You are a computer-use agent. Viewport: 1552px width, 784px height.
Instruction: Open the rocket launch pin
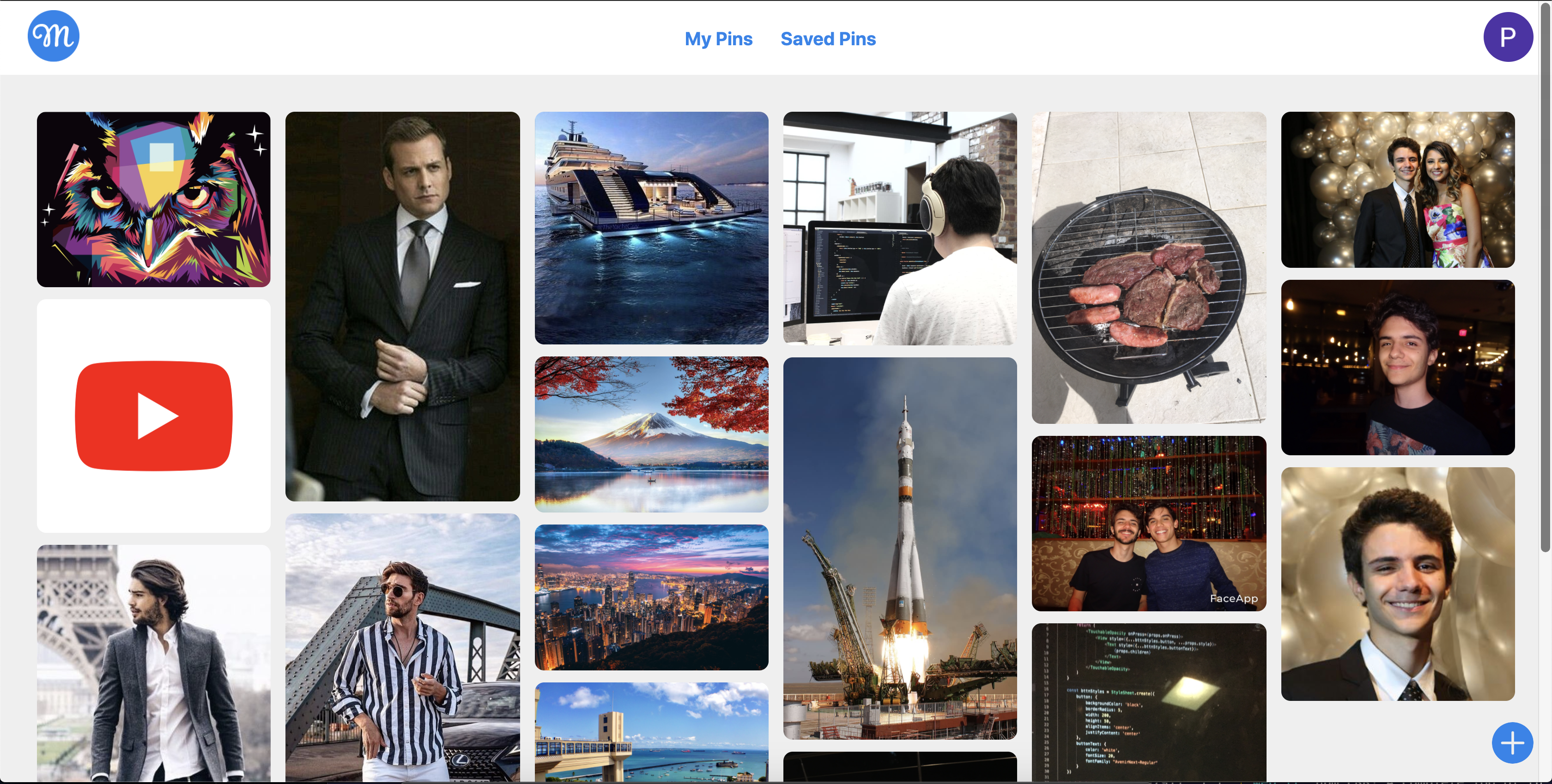click(x=899, y=549)
